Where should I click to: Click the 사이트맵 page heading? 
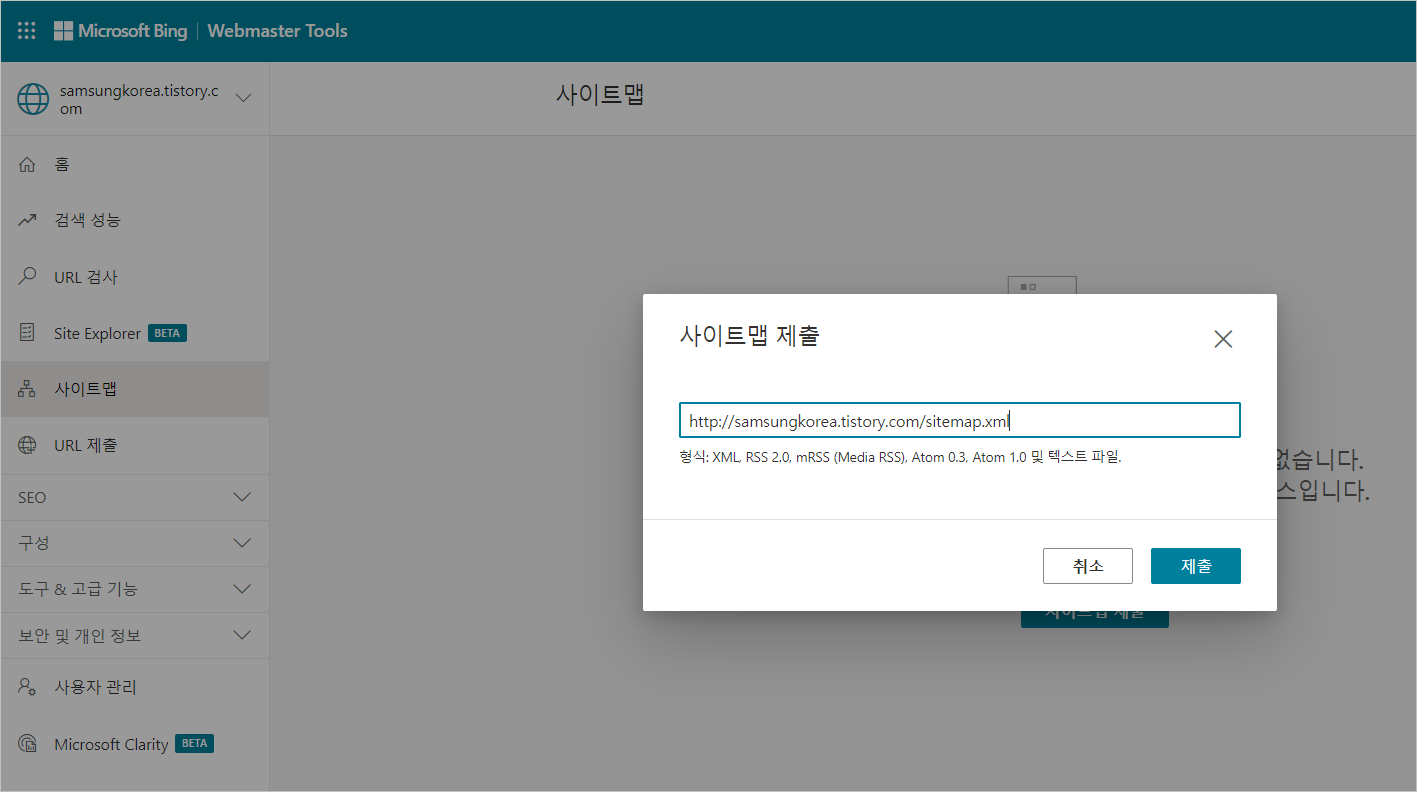coord(600,95)
